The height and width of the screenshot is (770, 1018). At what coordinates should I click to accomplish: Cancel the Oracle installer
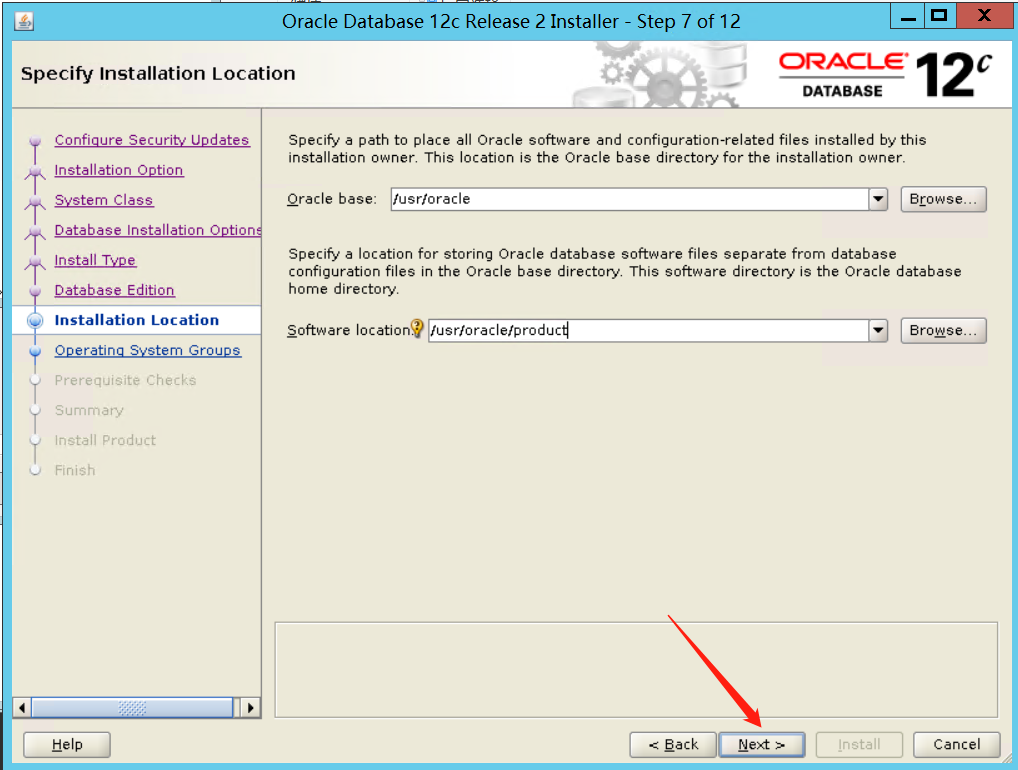point(956,745)
